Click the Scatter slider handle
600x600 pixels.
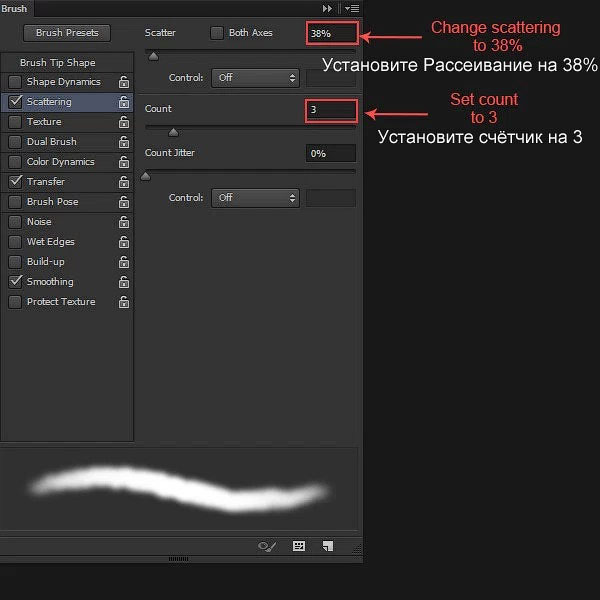pyautogui.click(x=153, y=57)
